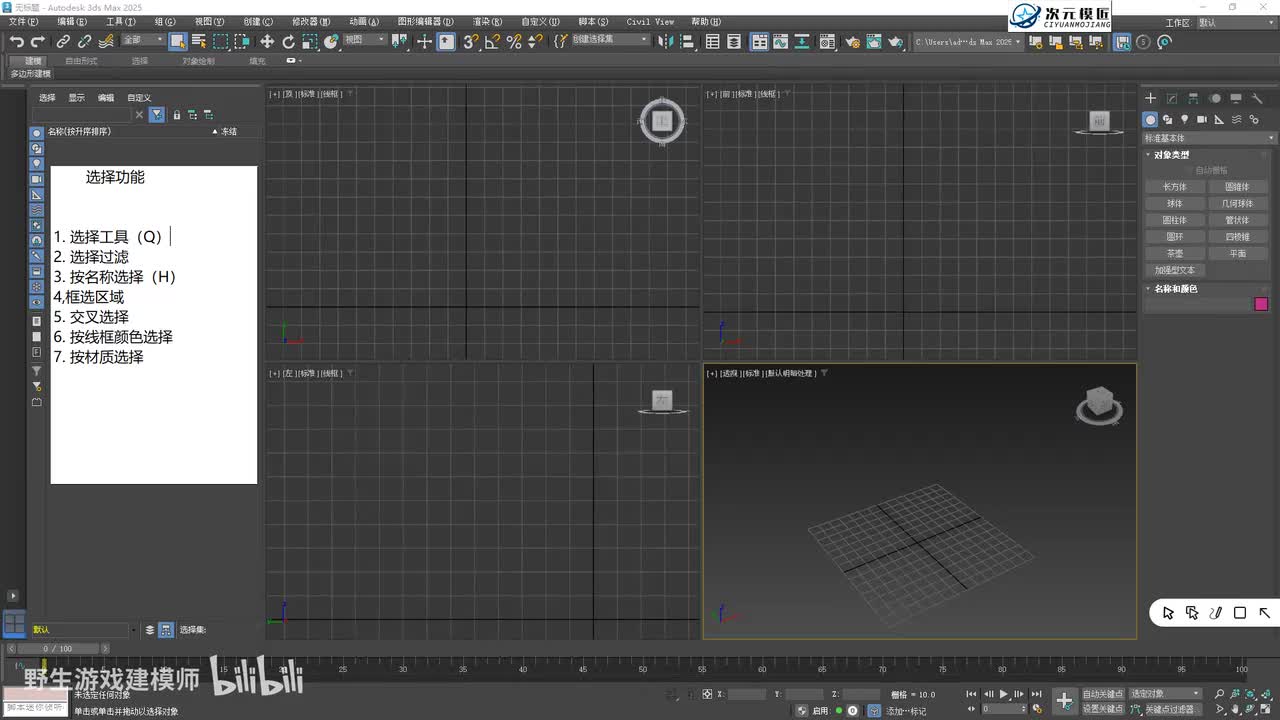Screen dimensions: 1280x720
Task: Click the Select by Name icon
Action: point(198,41)
